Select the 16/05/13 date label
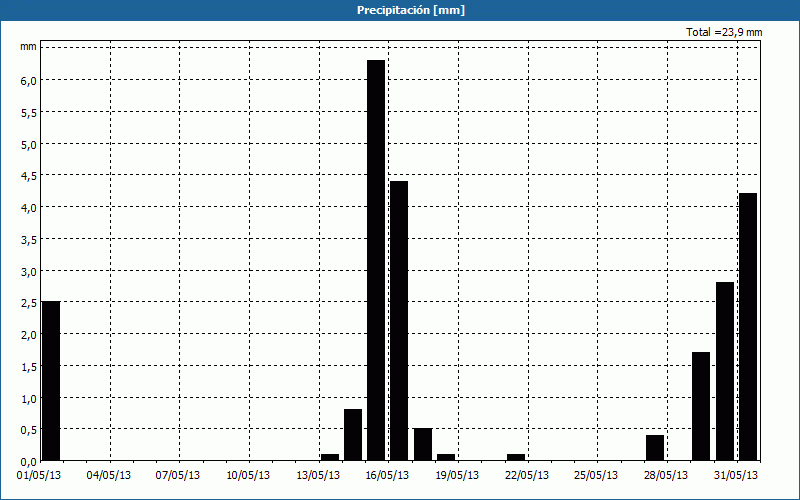 click(387, 476)
